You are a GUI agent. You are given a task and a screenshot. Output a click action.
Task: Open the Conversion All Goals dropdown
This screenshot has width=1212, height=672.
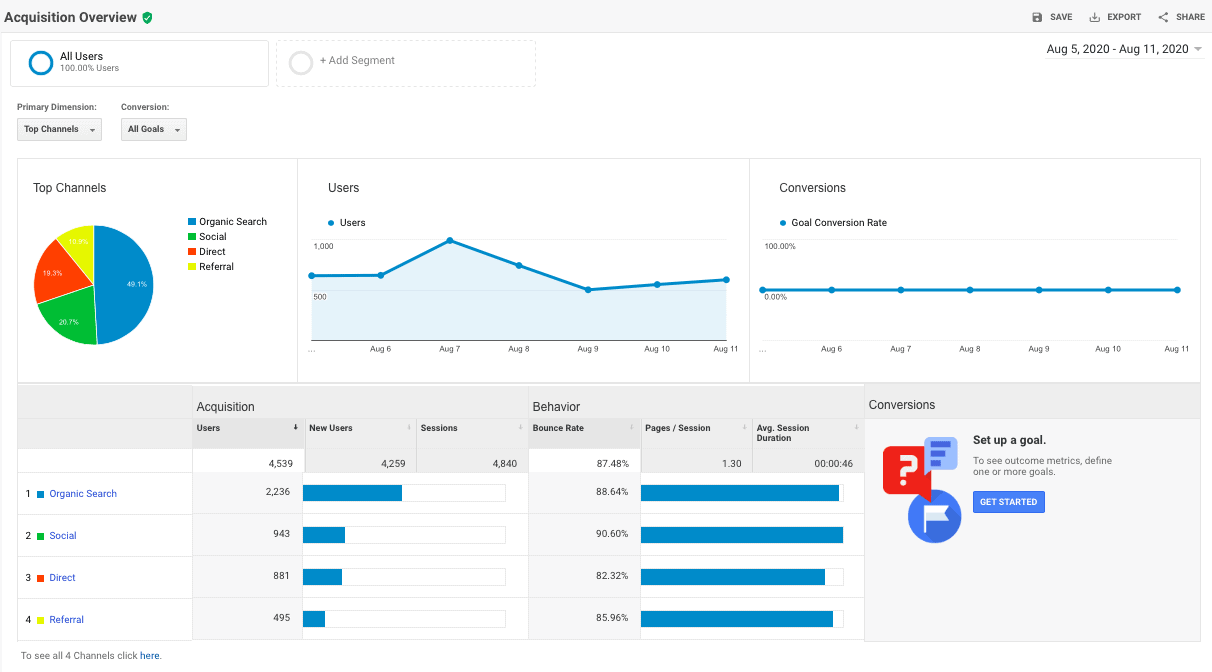tap(154, 129)
